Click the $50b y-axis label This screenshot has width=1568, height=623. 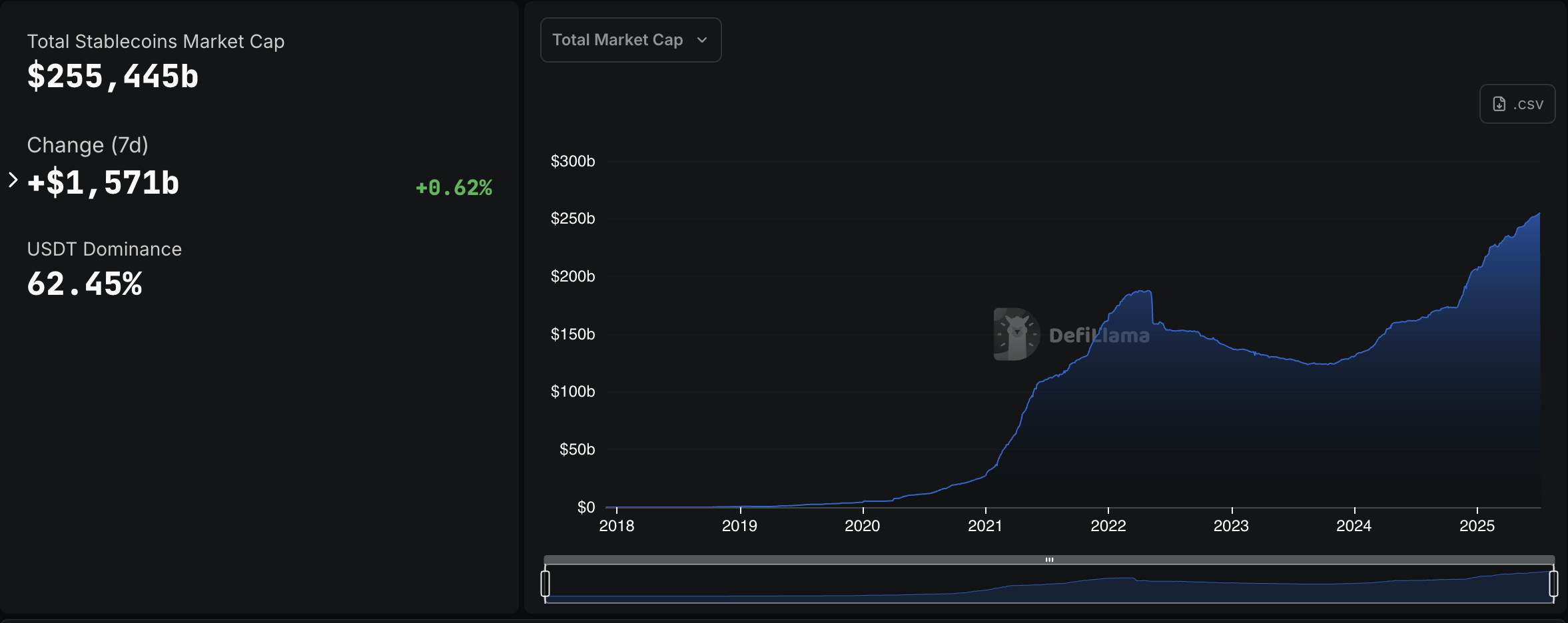pyautogui.click(x=577, y=449)
